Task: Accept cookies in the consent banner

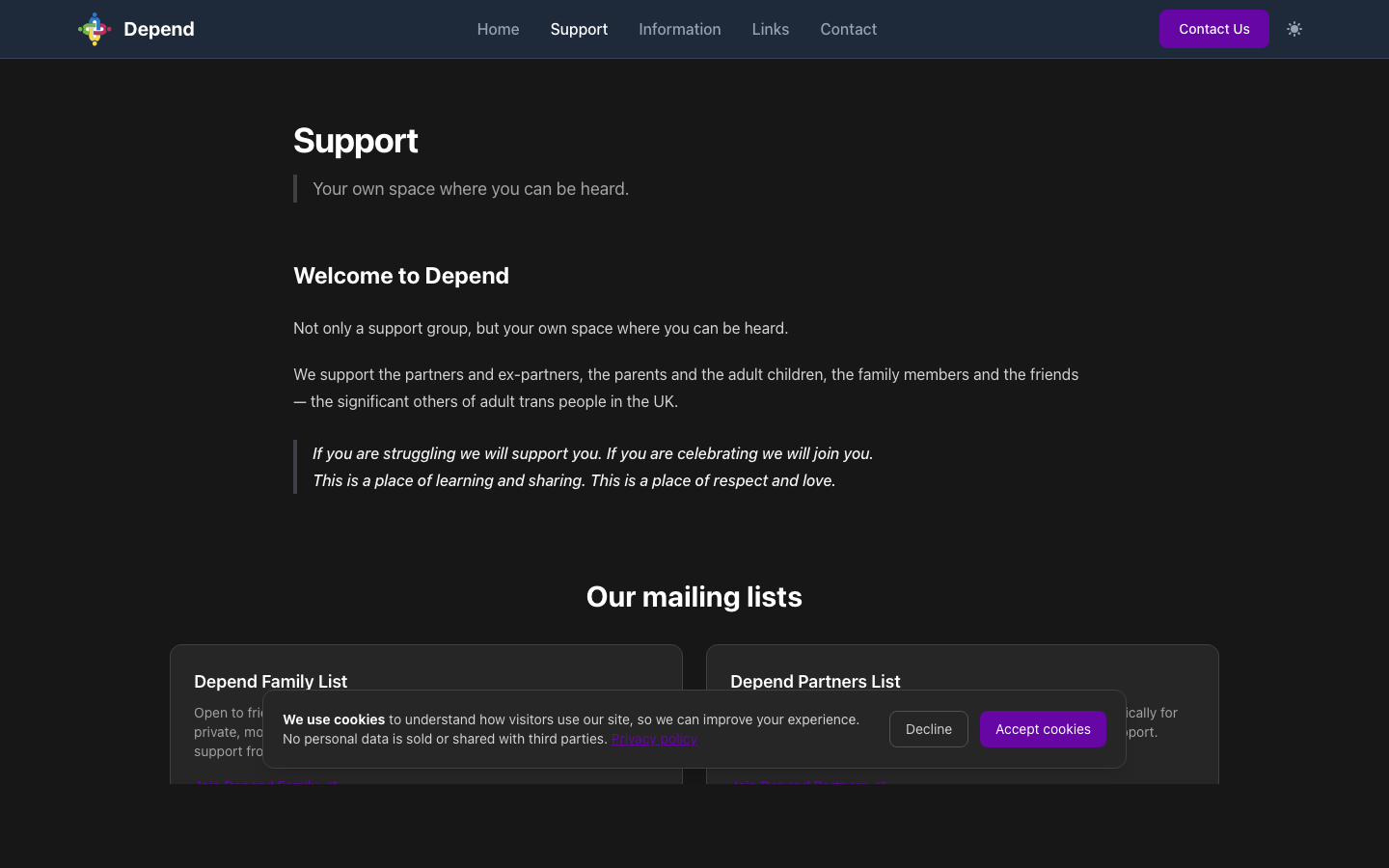Action: coord(1043,729)
